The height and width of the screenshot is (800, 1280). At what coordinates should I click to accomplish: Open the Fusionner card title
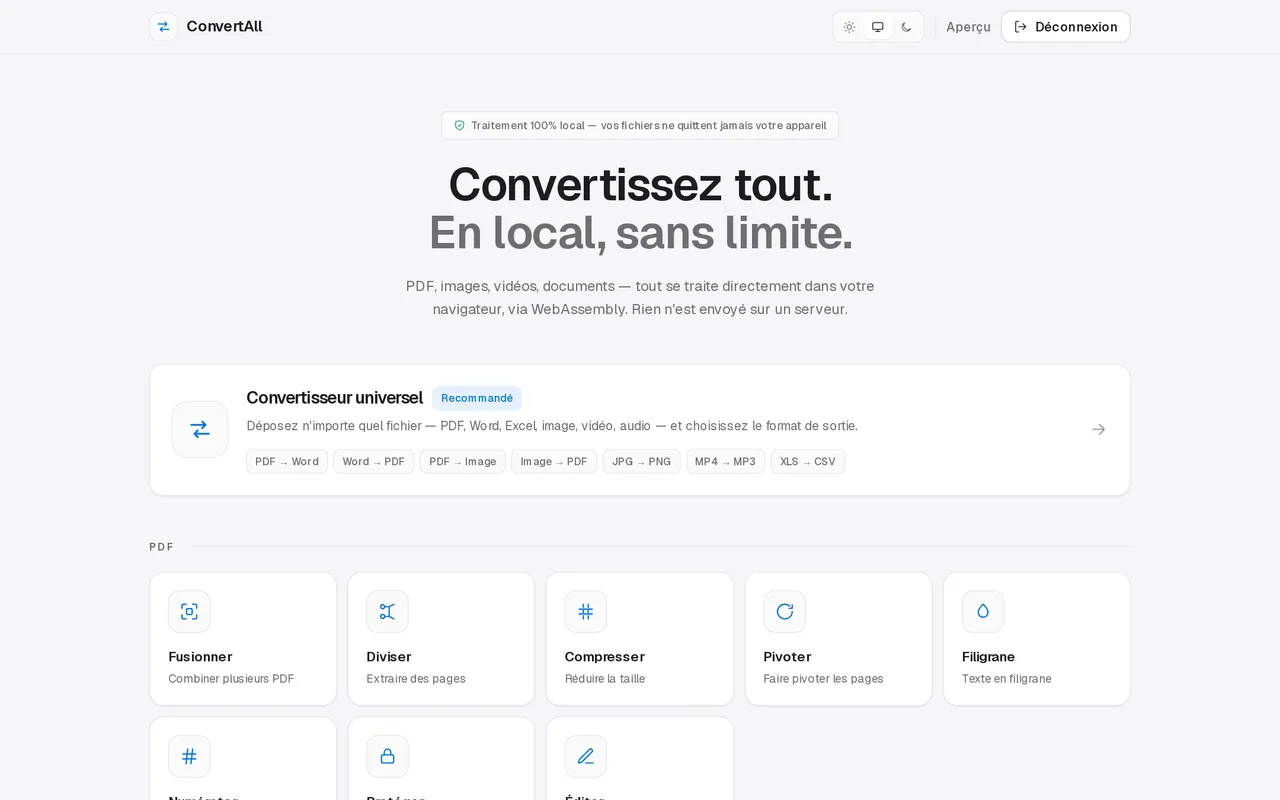[200, 657]
